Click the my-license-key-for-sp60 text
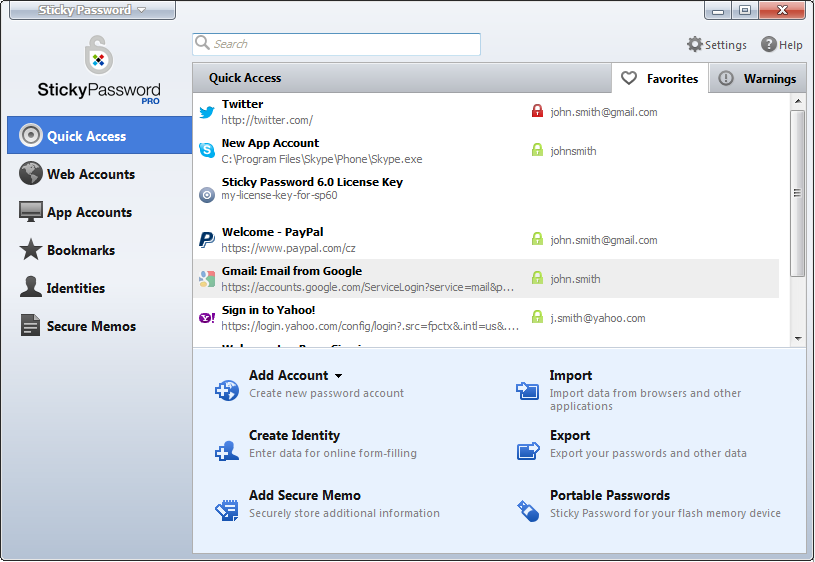Screen dimensions: 815x562 coord(279,195)
